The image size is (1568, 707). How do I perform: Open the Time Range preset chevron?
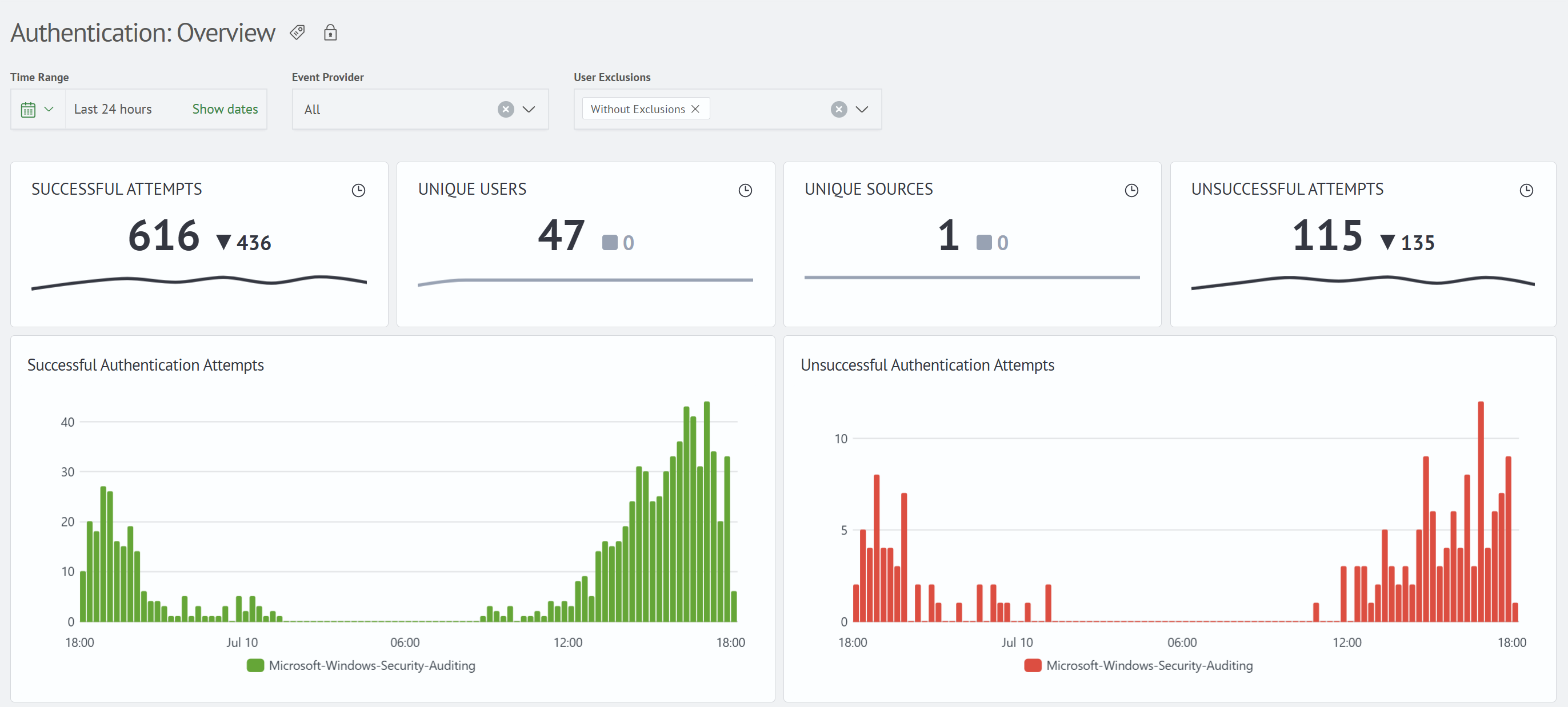click(x=49, y=110)
